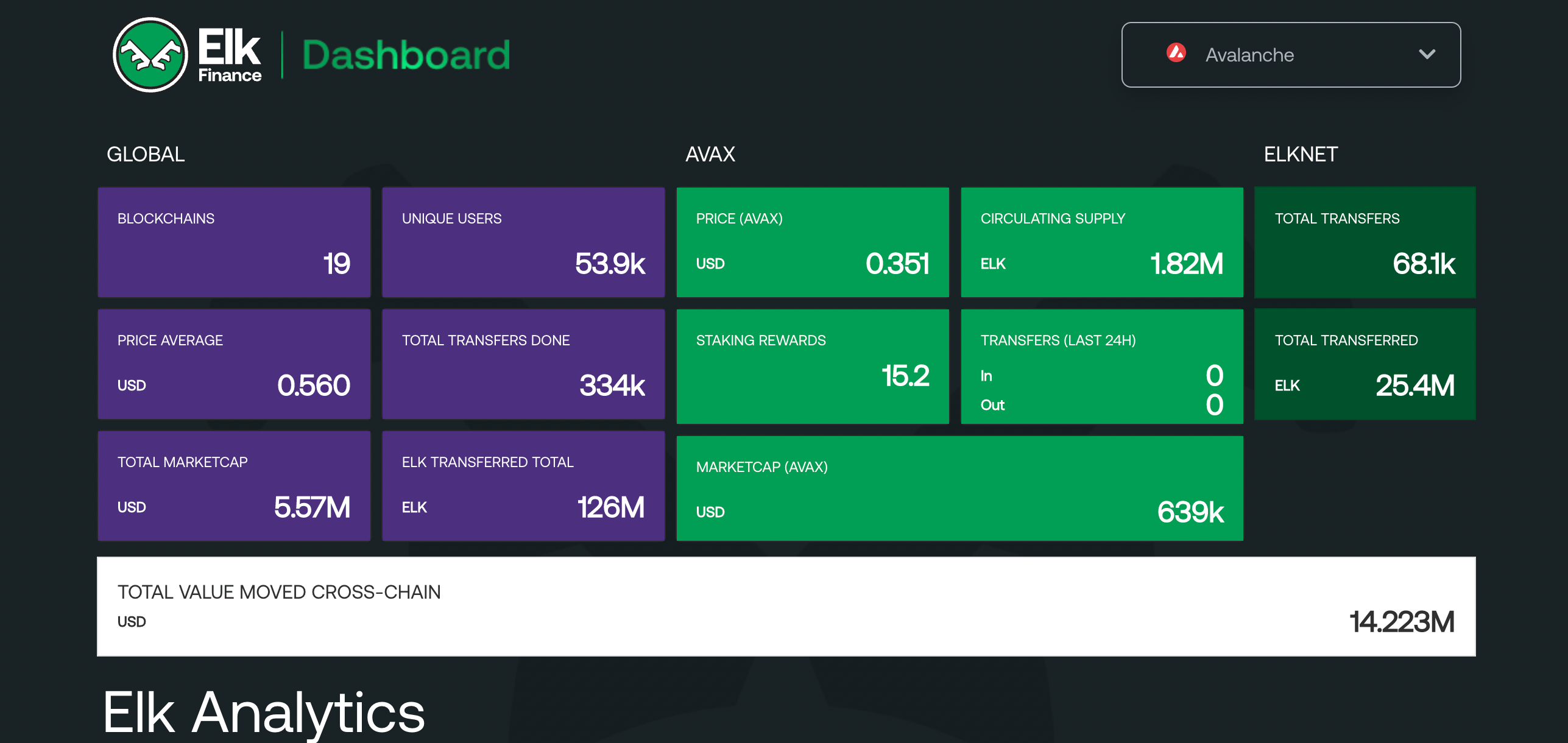Select the Unique Users card
The image size is (1568, 743).
point(523,242)
